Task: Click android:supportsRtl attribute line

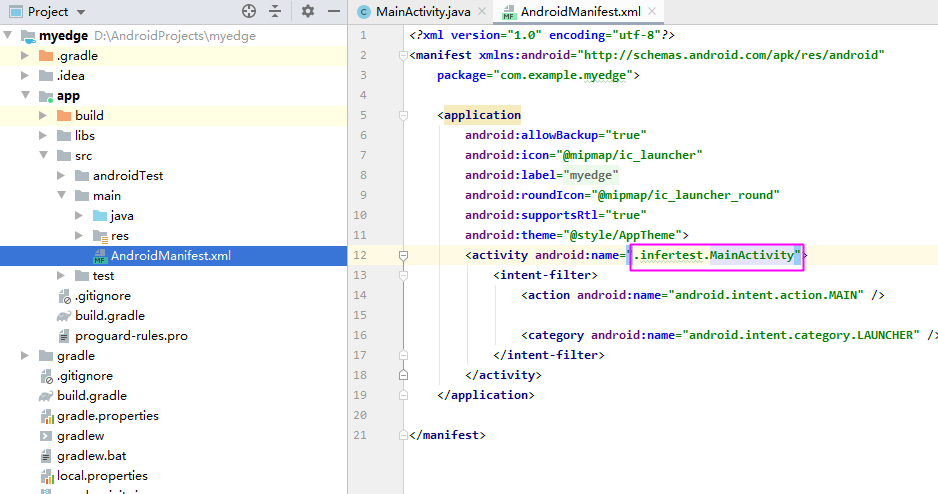Action: click(x=556, y=215)
